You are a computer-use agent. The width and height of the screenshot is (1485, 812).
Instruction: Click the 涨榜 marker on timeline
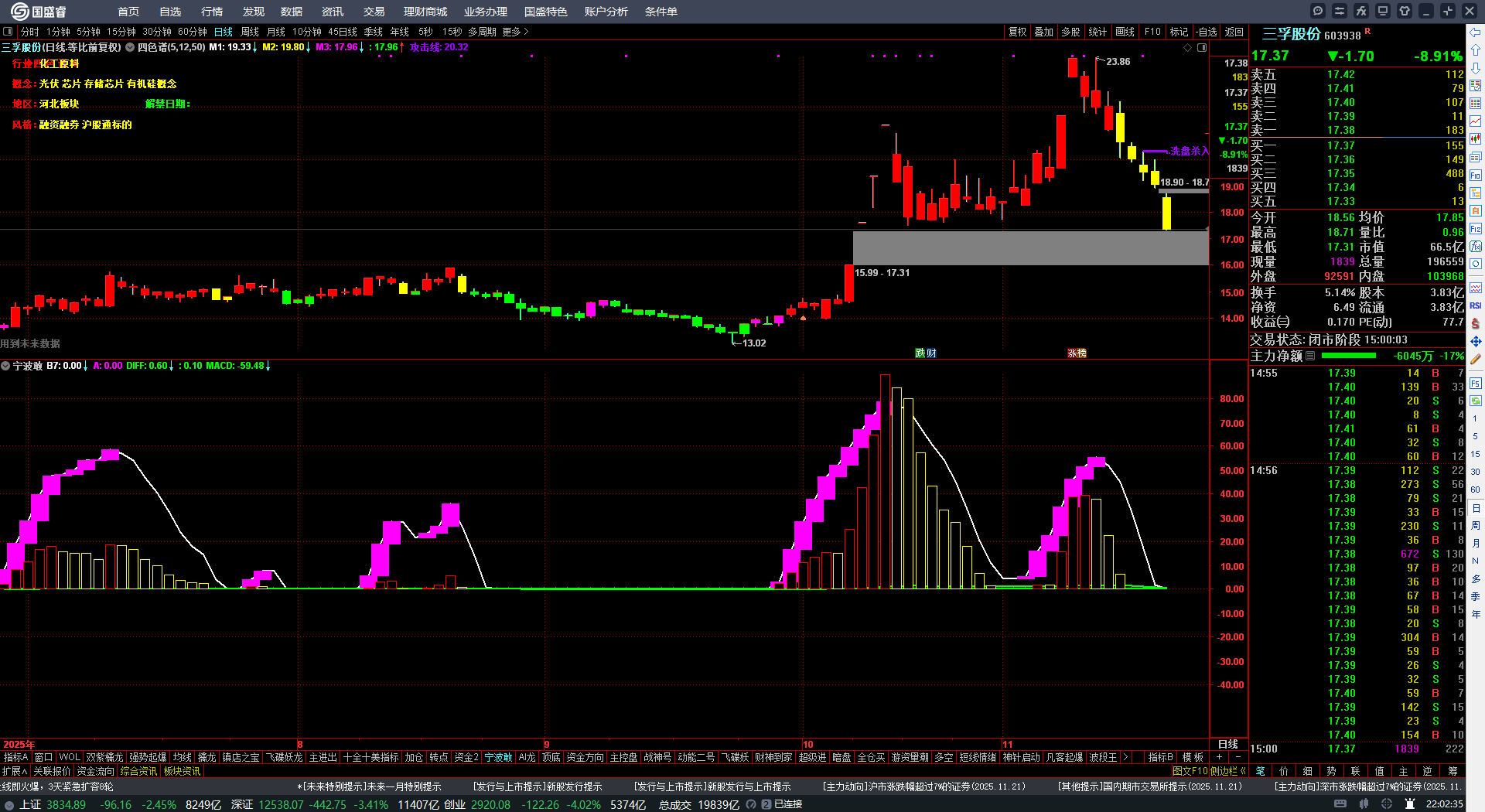[1077, 353]
